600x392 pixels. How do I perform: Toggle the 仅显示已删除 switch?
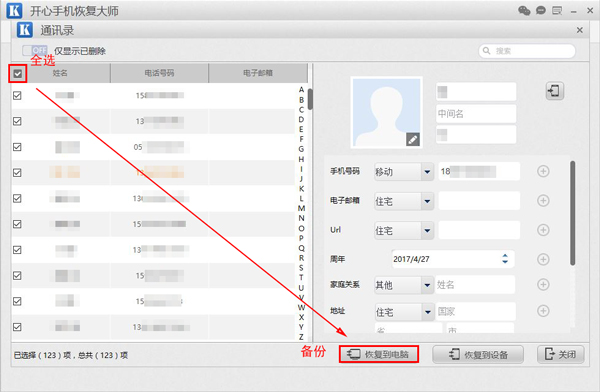click(x=35, y=51)
